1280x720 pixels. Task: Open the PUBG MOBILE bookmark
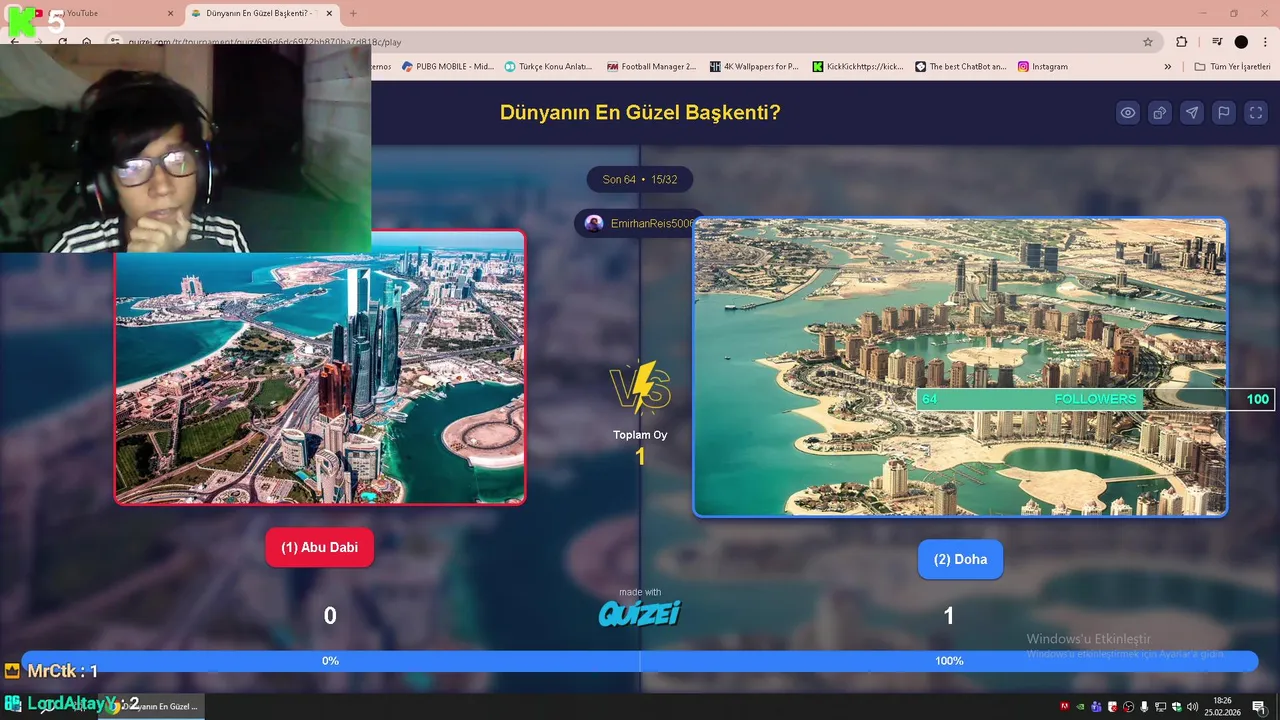click(x=448, y=66)
